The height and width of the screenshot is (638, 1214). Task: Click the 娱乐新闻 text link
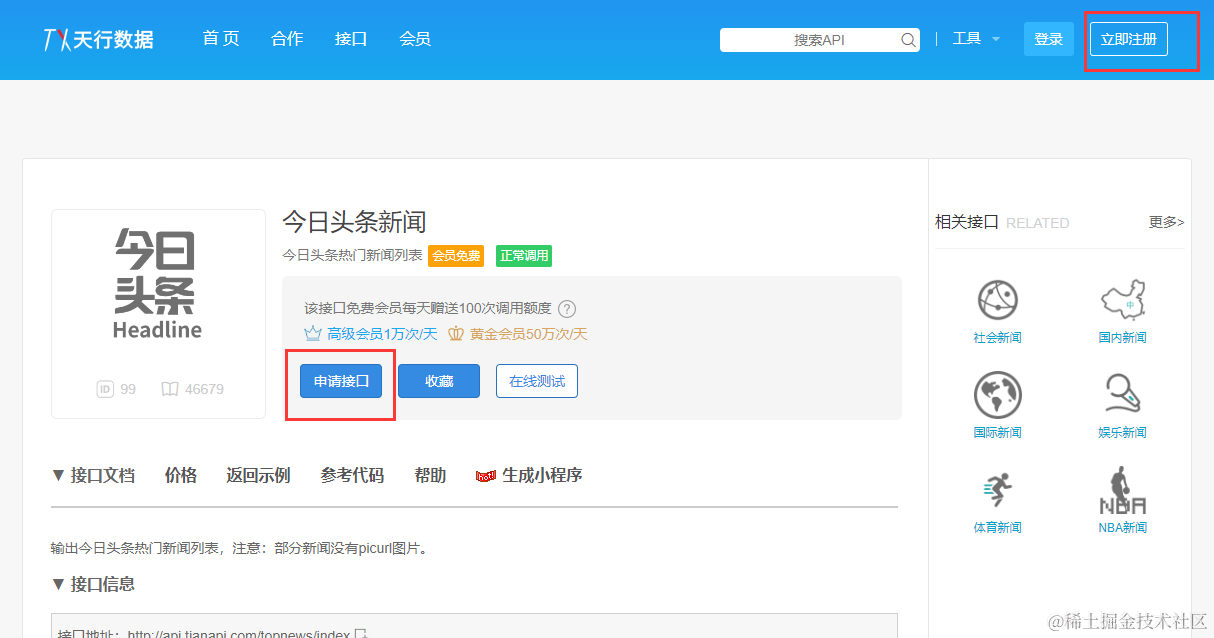point(1122,433)
